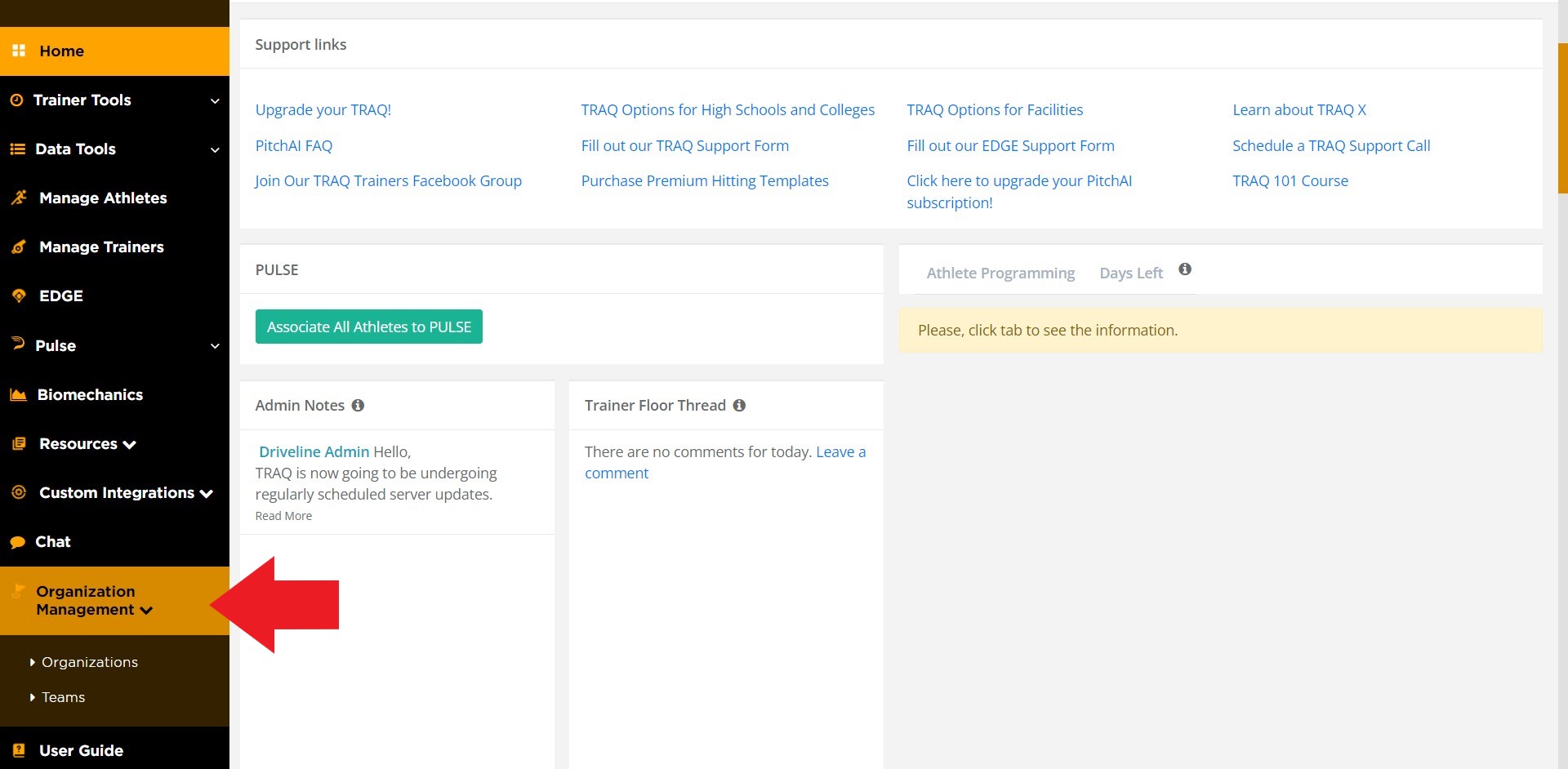Image resolution: width=1568 pixels, height=769 pixels.
Task: Click the upgrade your PitchAI subscription link
Action: [1019, 192]
